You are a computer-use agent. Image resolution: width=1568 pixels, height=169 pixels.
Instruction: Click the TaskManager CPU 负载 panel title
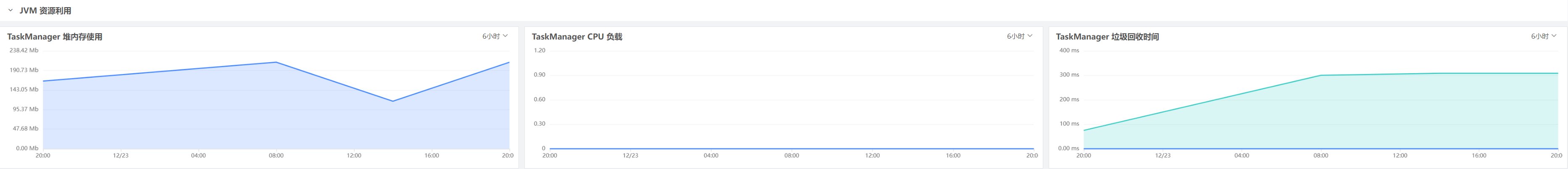[x=576, y=37]
